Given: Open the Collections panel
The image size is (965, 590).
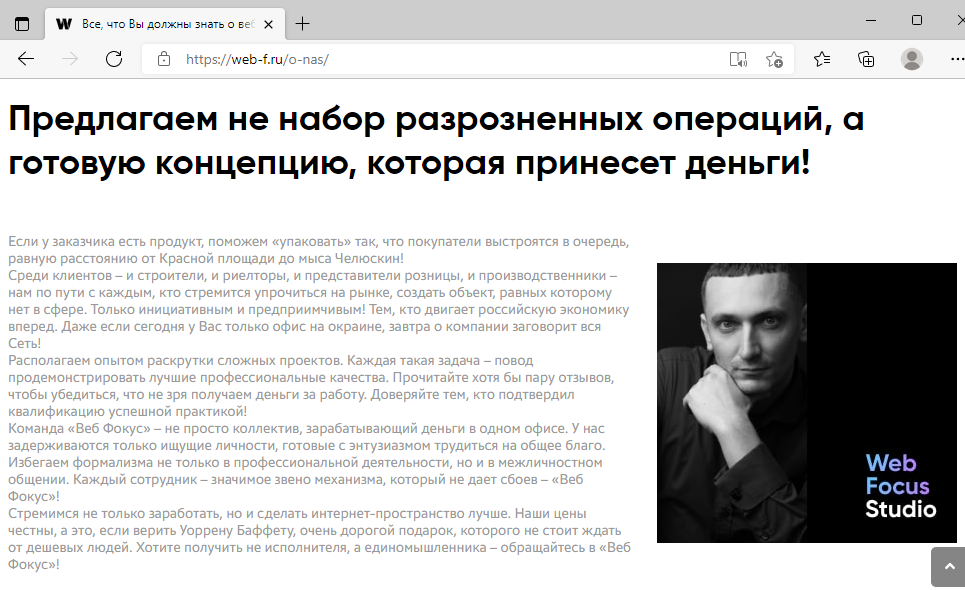Looking at the screenshot, I should 866,59.
